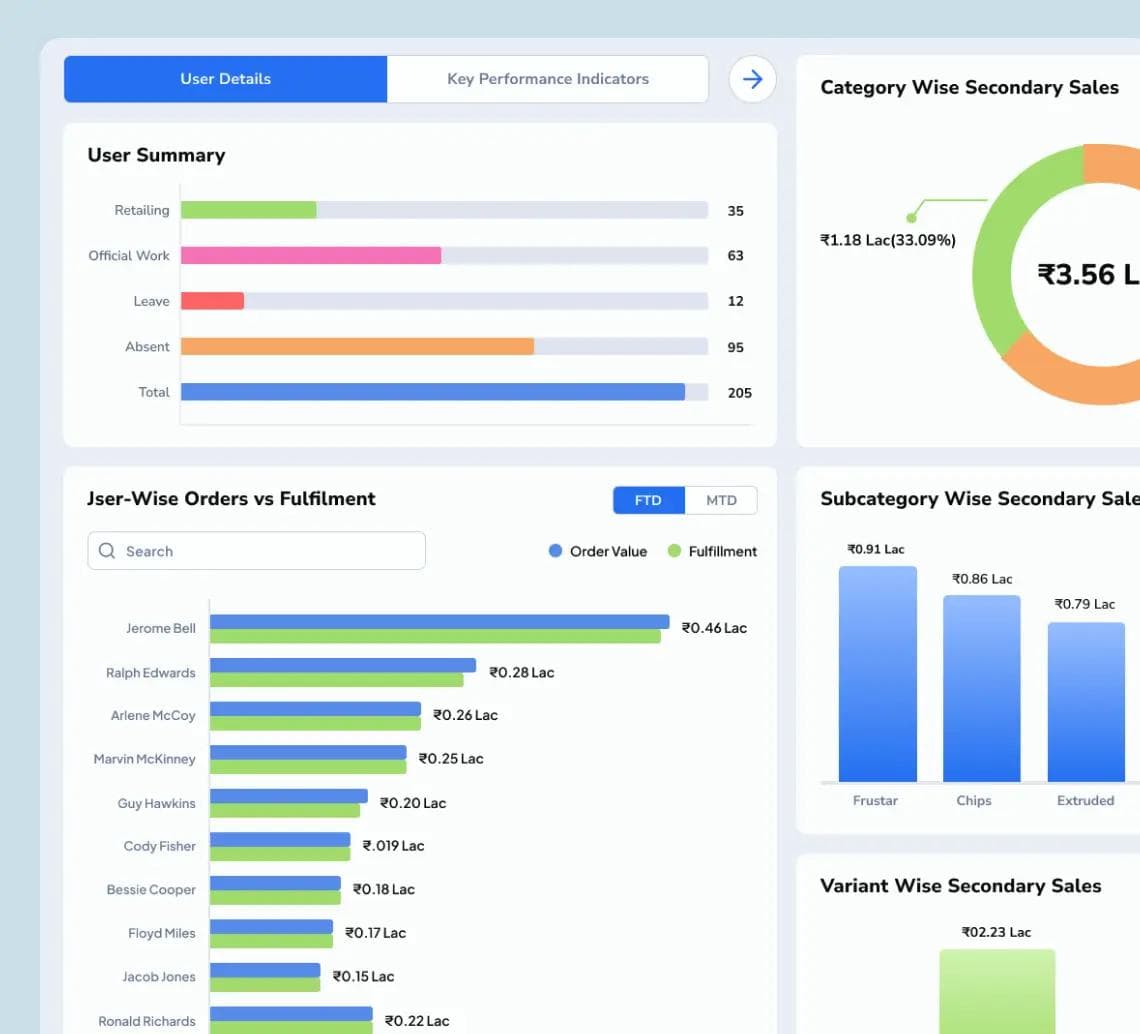Click the ₹0.79 Lac bar label
The width and height of the screenshot is (1140, 1034).
[x=1085, y=604]
